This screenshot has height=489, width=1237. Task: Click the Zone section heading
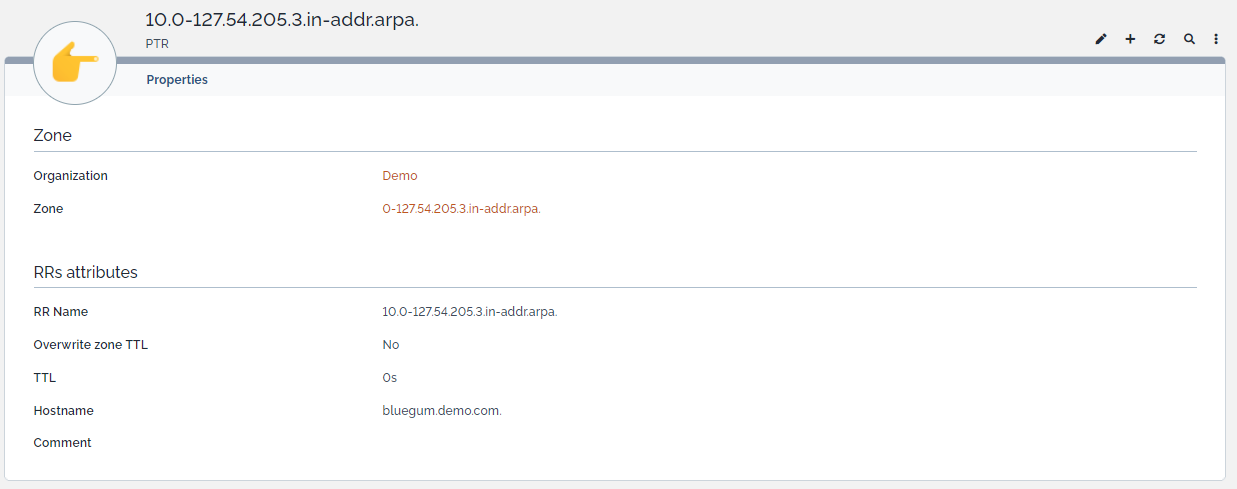click(53, 135)
